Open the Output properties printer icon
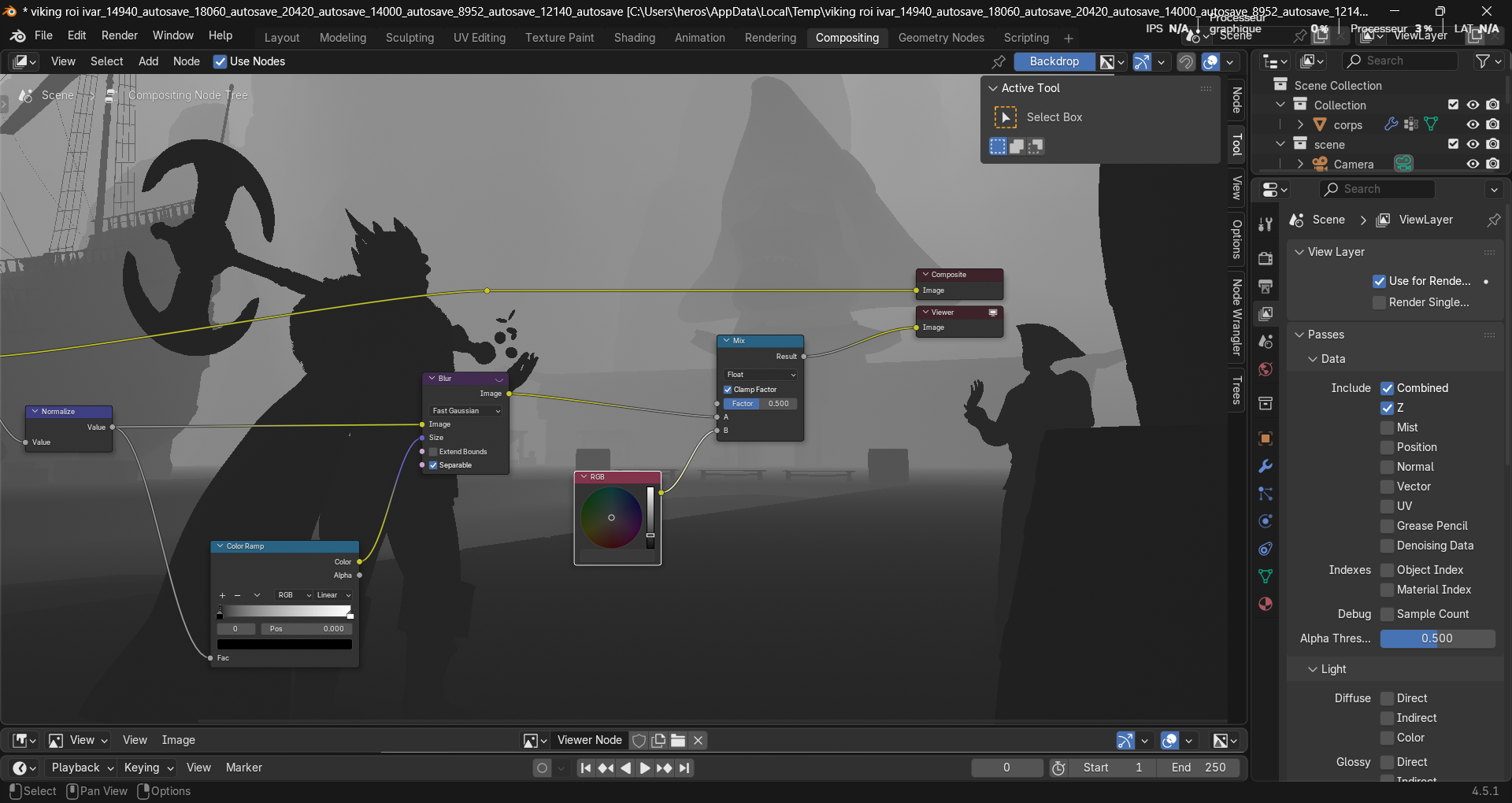The height and width of the screenshot is (803, 1512). tap(1266, 286)
